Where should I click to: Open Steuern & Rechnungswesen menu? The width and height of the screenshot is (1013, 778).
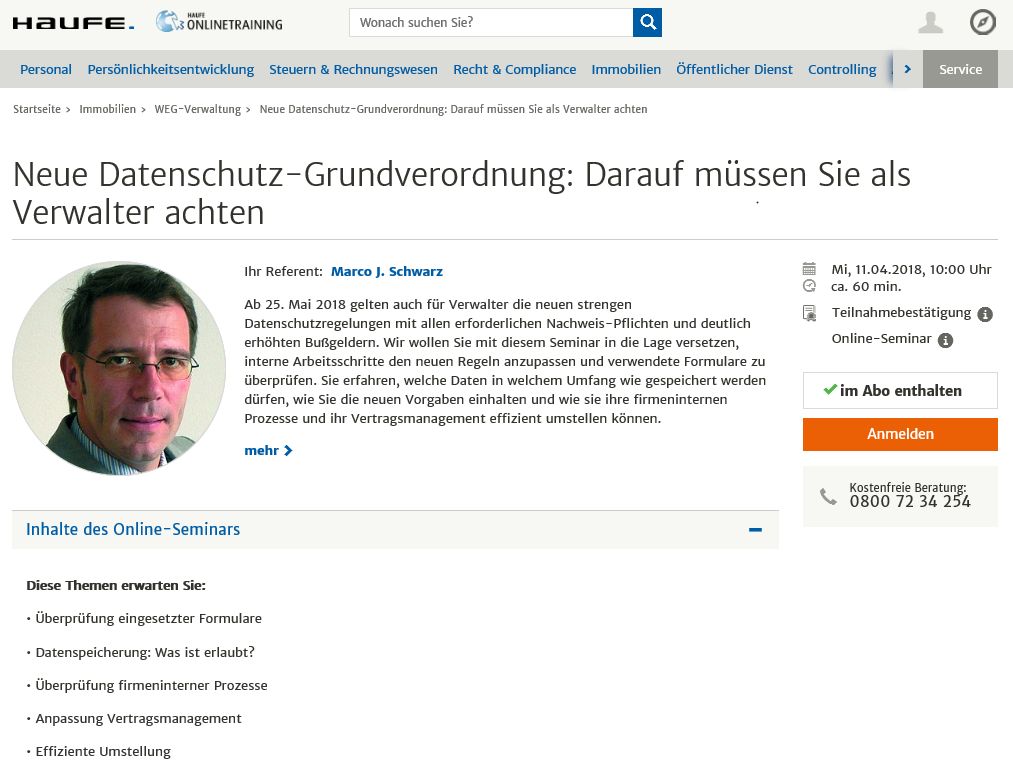coord(353,69)
